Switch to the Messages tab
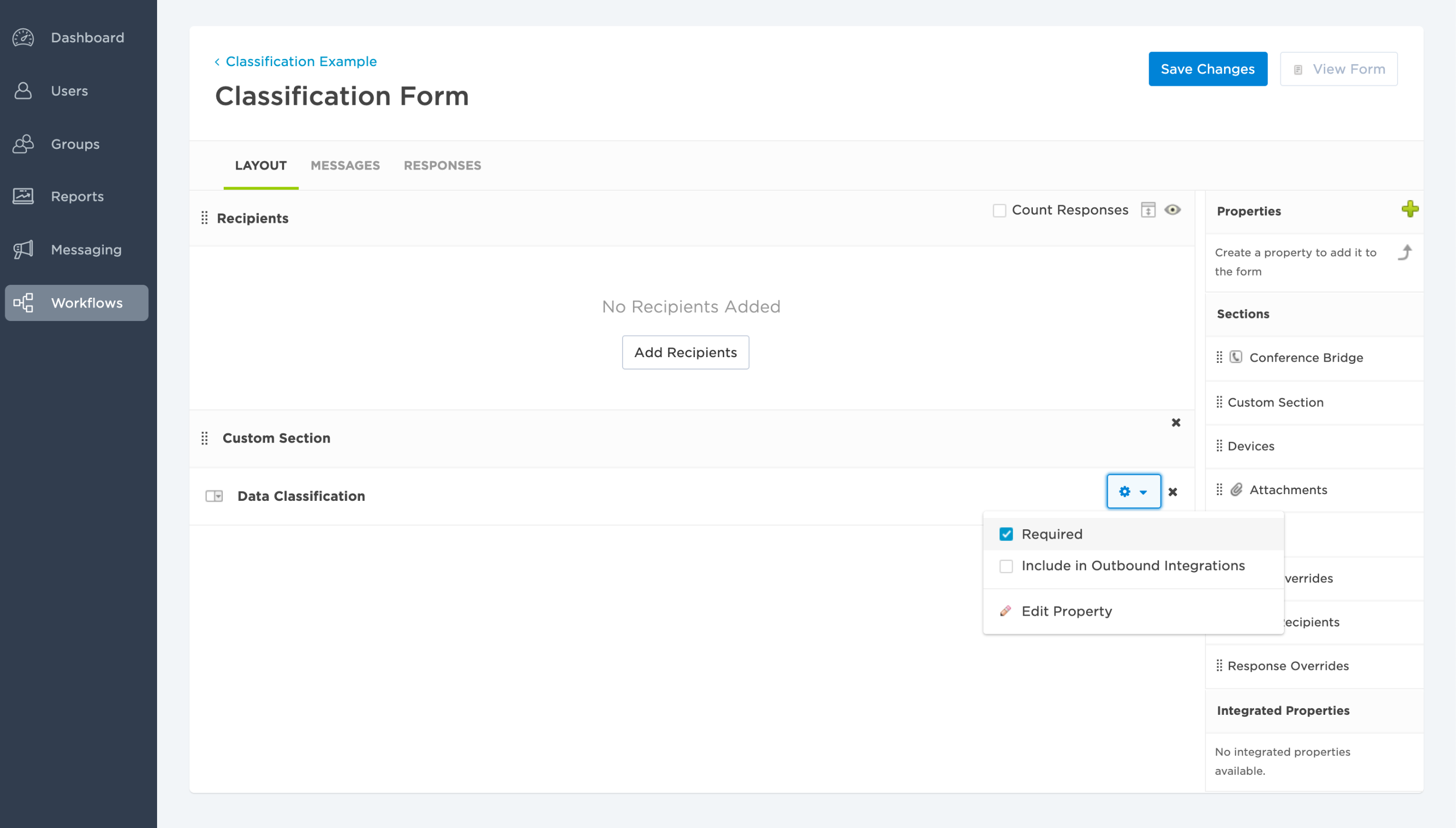This screenshot has width=1456, height=828. click(x=345, y=165)
